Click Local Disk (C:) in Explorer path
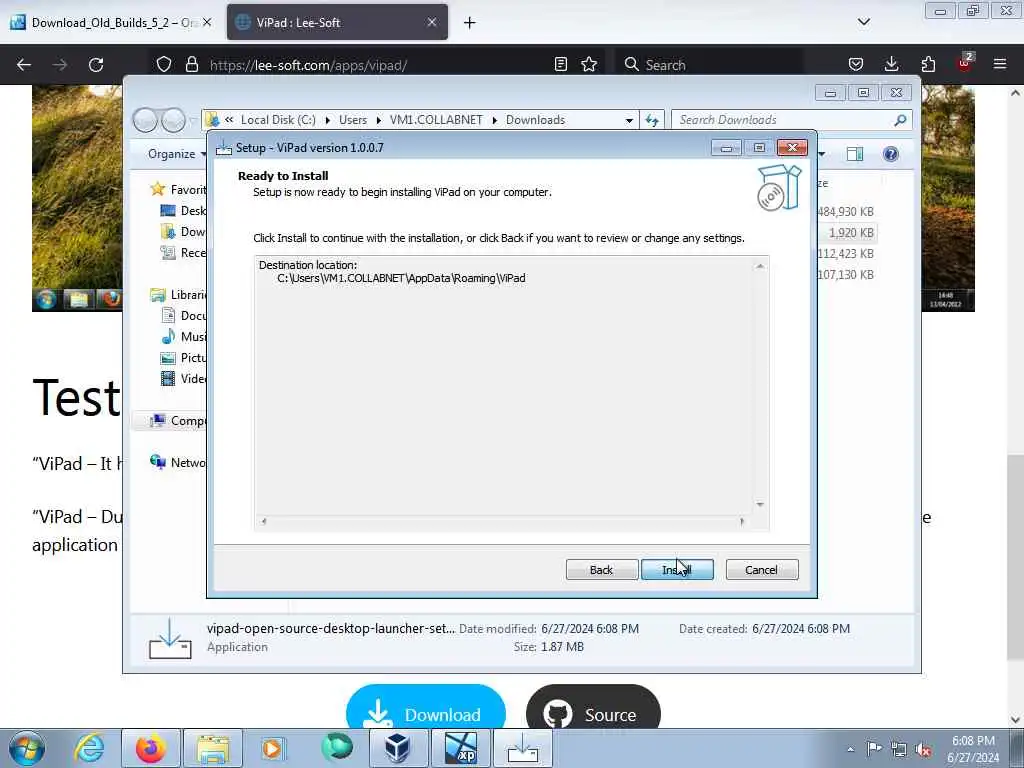The height and width of the screenshot is (768, 1024). pos(278,120)
